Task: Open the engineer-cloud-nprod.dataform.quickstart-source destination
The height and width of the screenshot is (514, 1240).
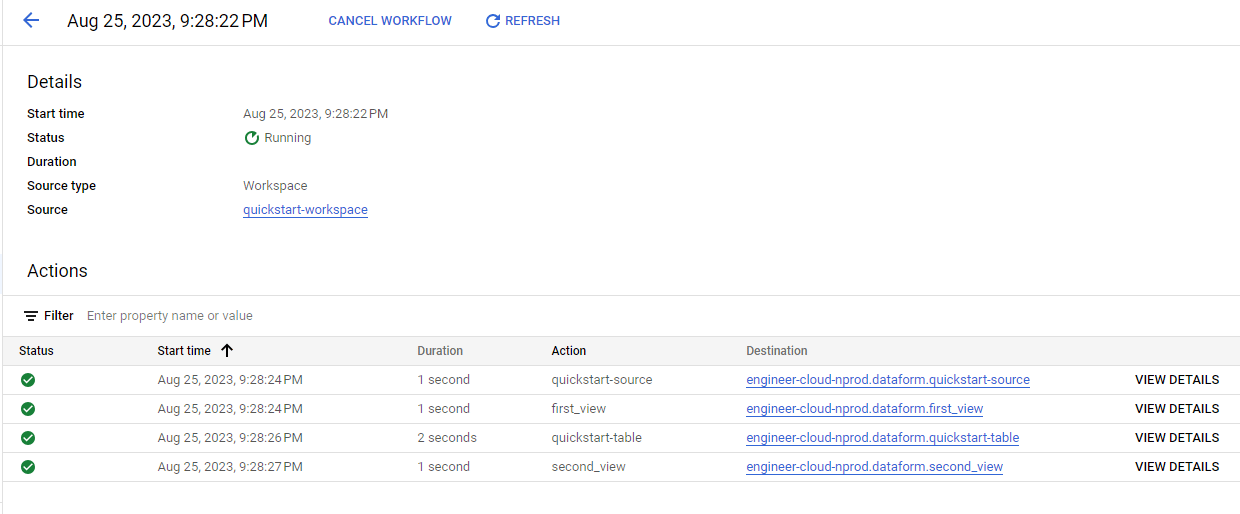Action: [888, 380]
